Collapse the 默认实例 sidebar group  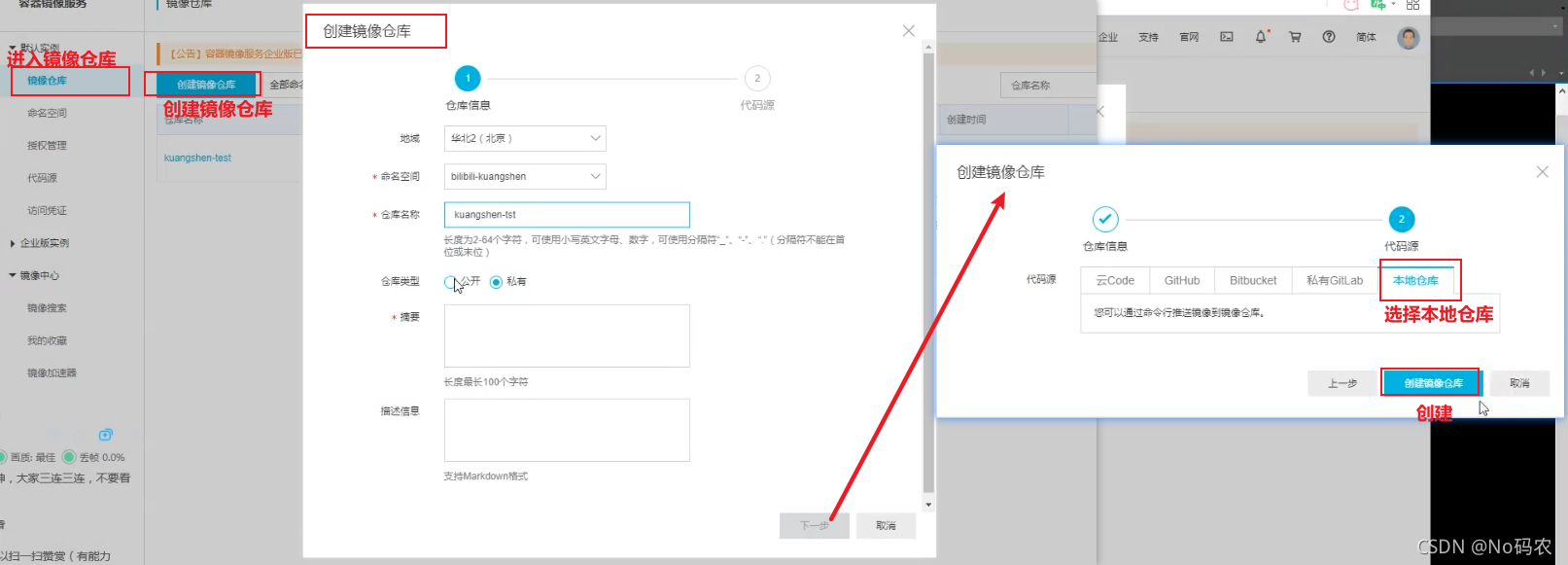point(13,47)
